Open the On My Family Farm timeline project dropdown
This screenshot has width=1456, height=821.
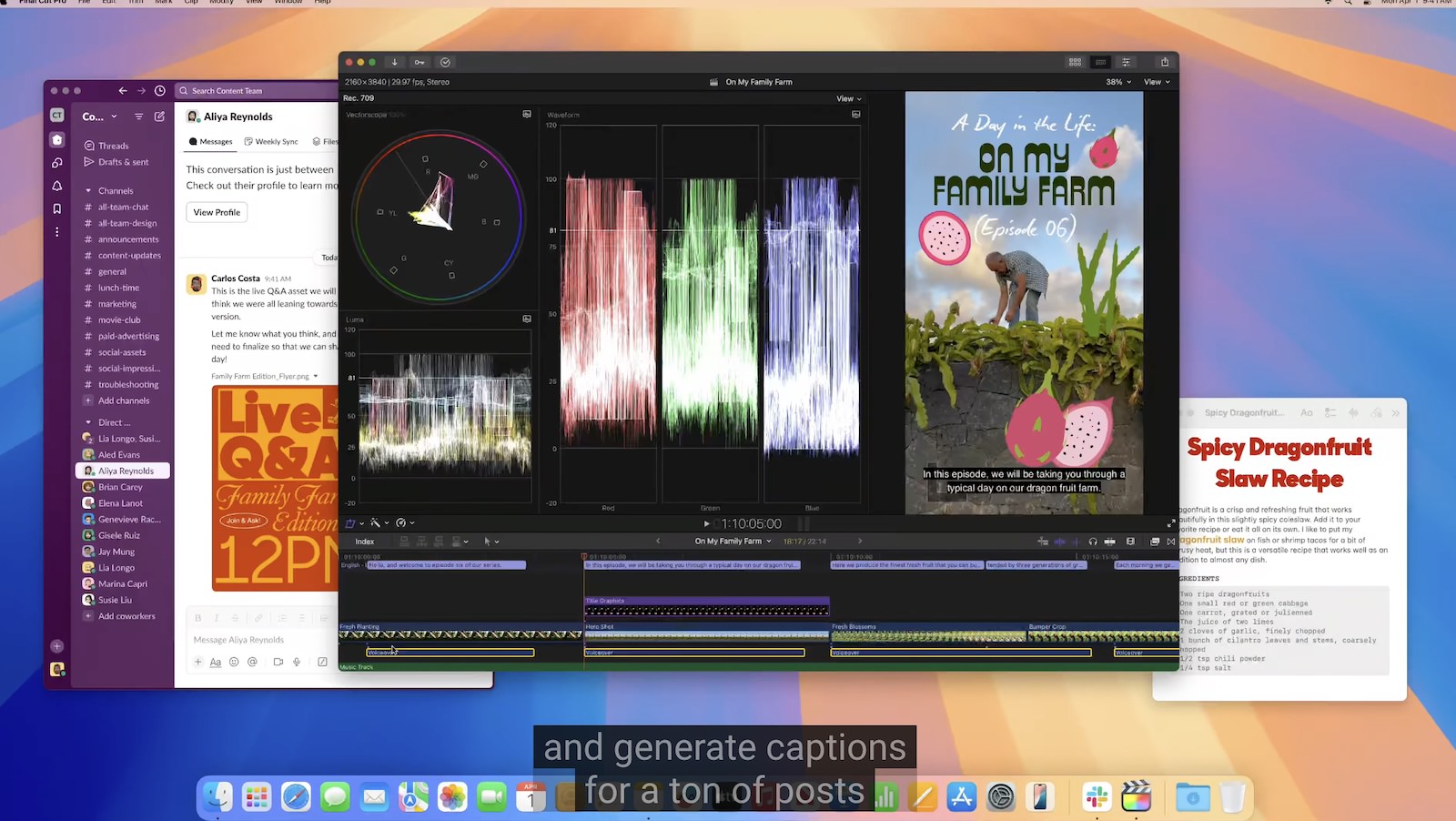click(x=733, y=542)
